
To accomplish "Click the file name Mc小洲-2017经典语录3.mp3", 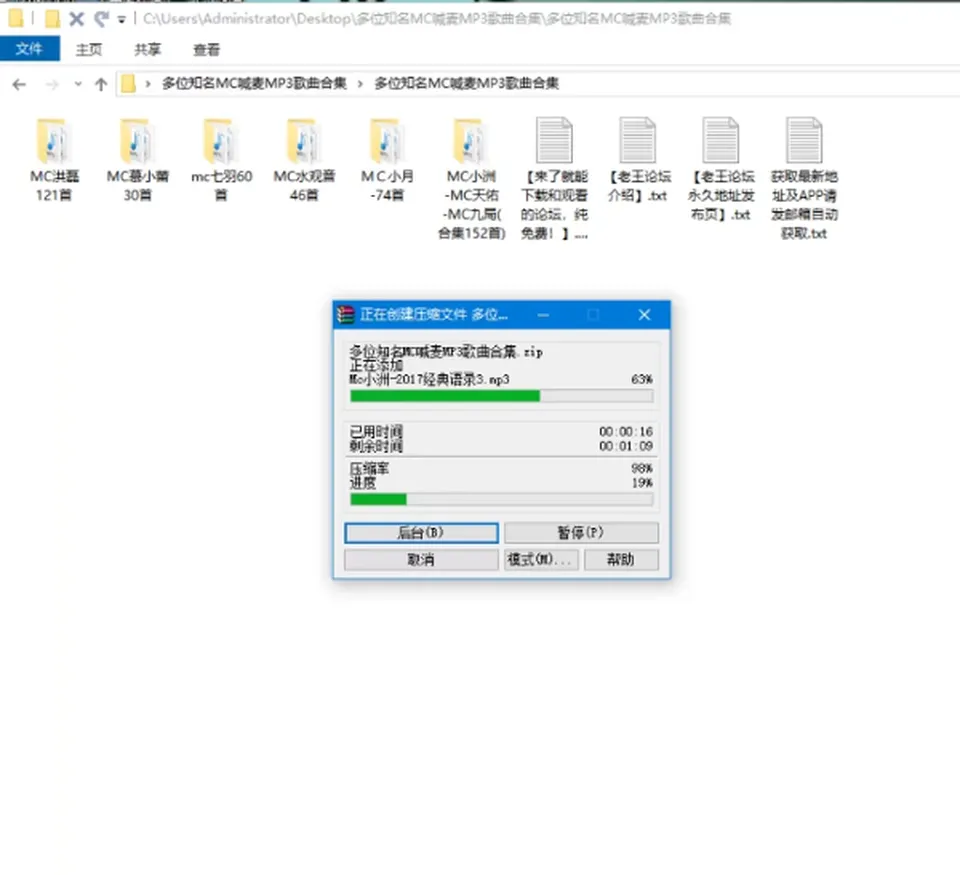I will click(x=429, y=380).
